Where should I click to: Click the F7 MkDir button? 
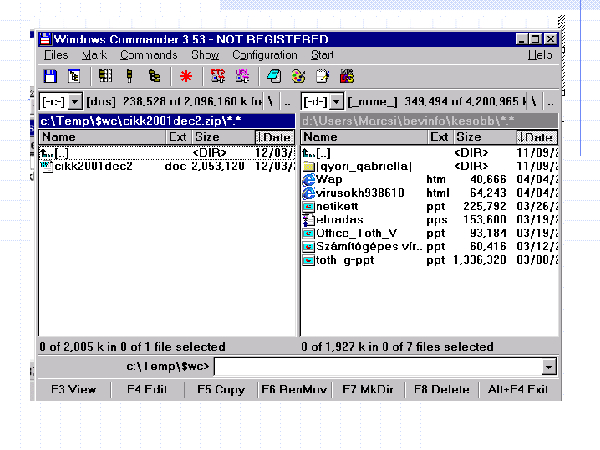pos(369,390)
